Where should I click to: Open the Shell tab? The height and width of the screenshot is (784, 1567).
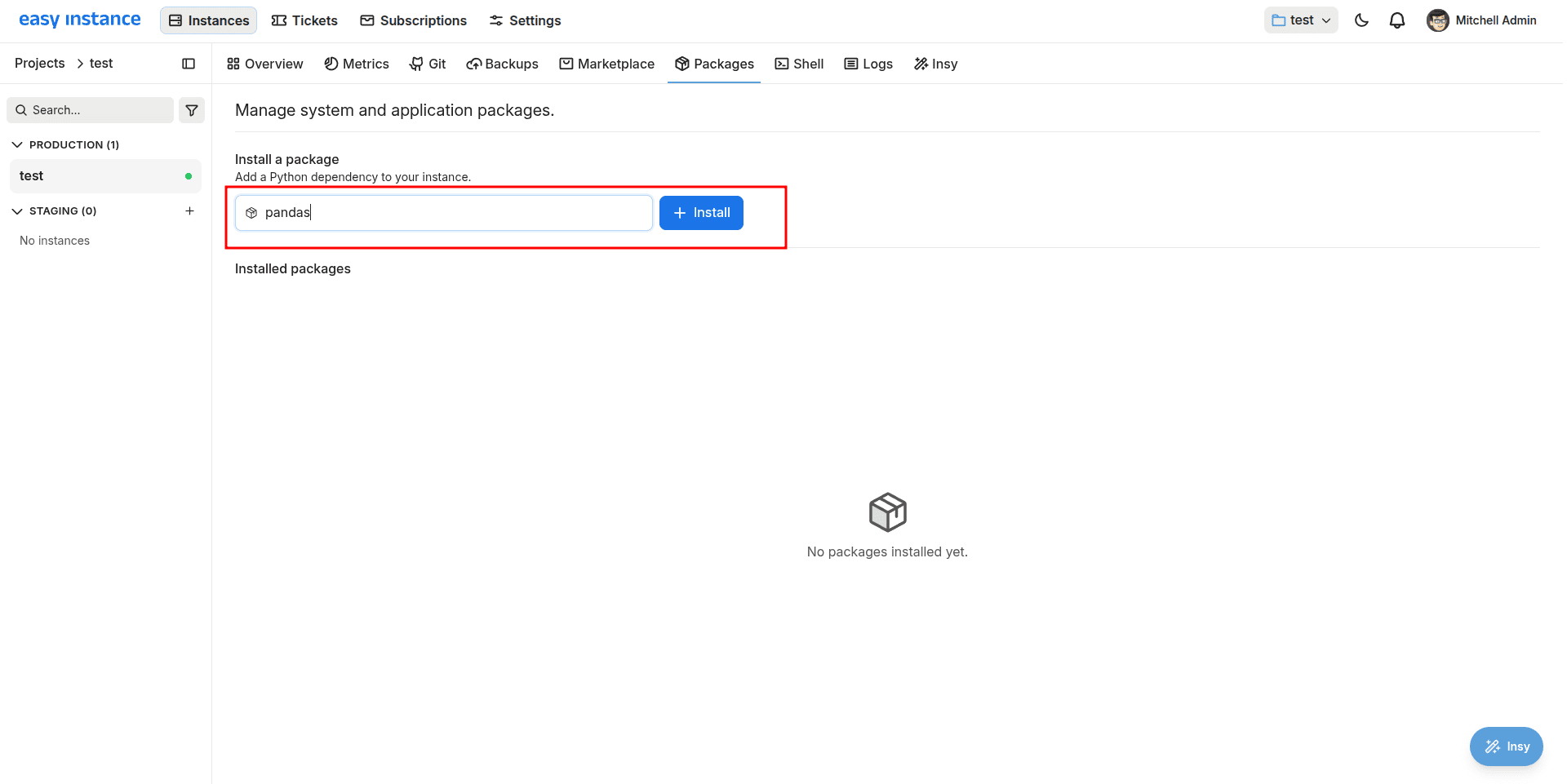pos(799,64)
